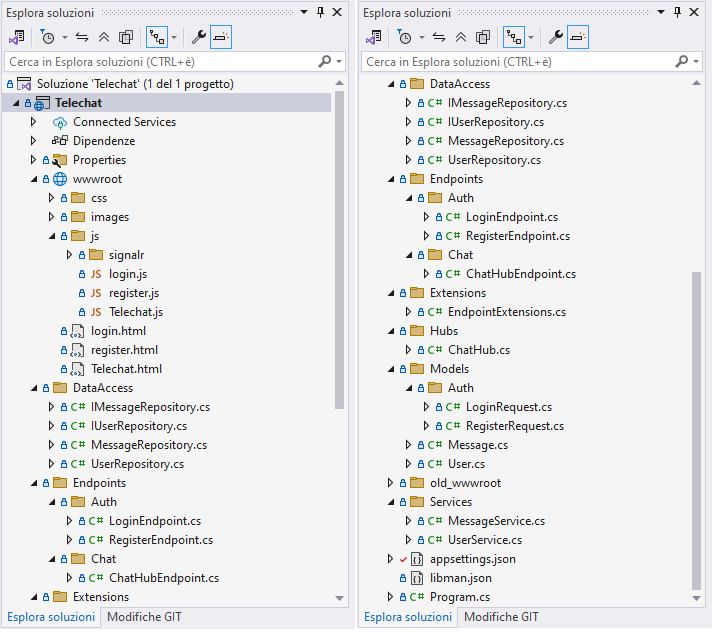The height and width of the screenshot is (634, 716).
Task: Click pending changes filter clock in left panel
Action: point(48,37)
